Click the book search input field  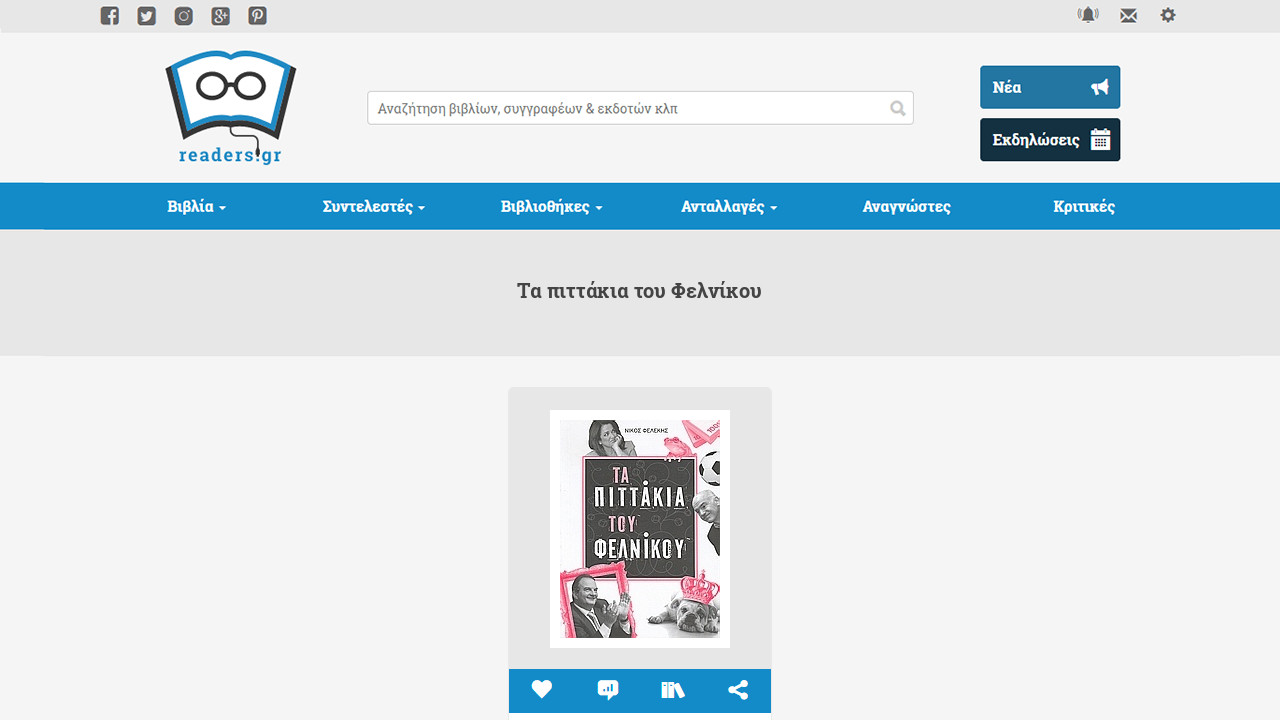640,108
